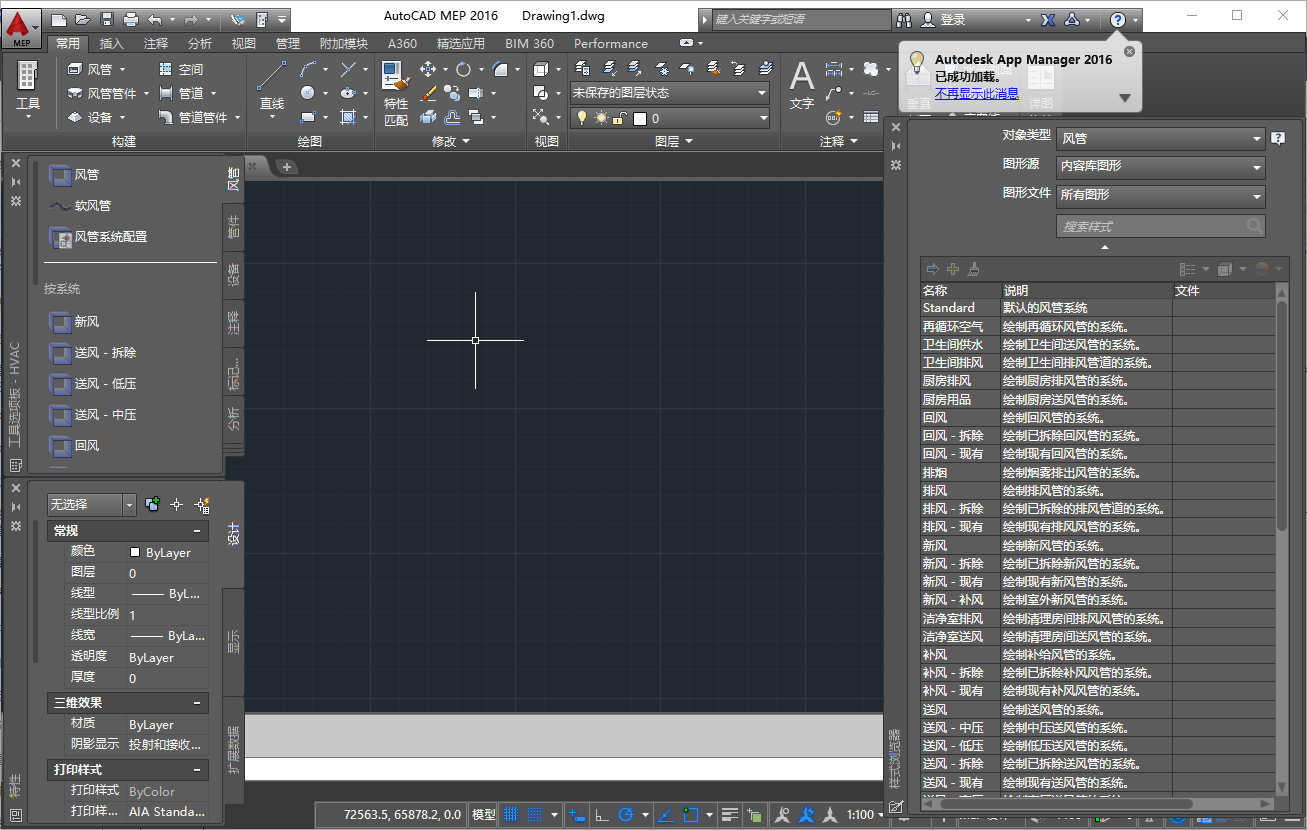This screenshot has width=1307, height=830.
Task: Toggle orthogonal mode in the status bar
Action: [603, 813]
